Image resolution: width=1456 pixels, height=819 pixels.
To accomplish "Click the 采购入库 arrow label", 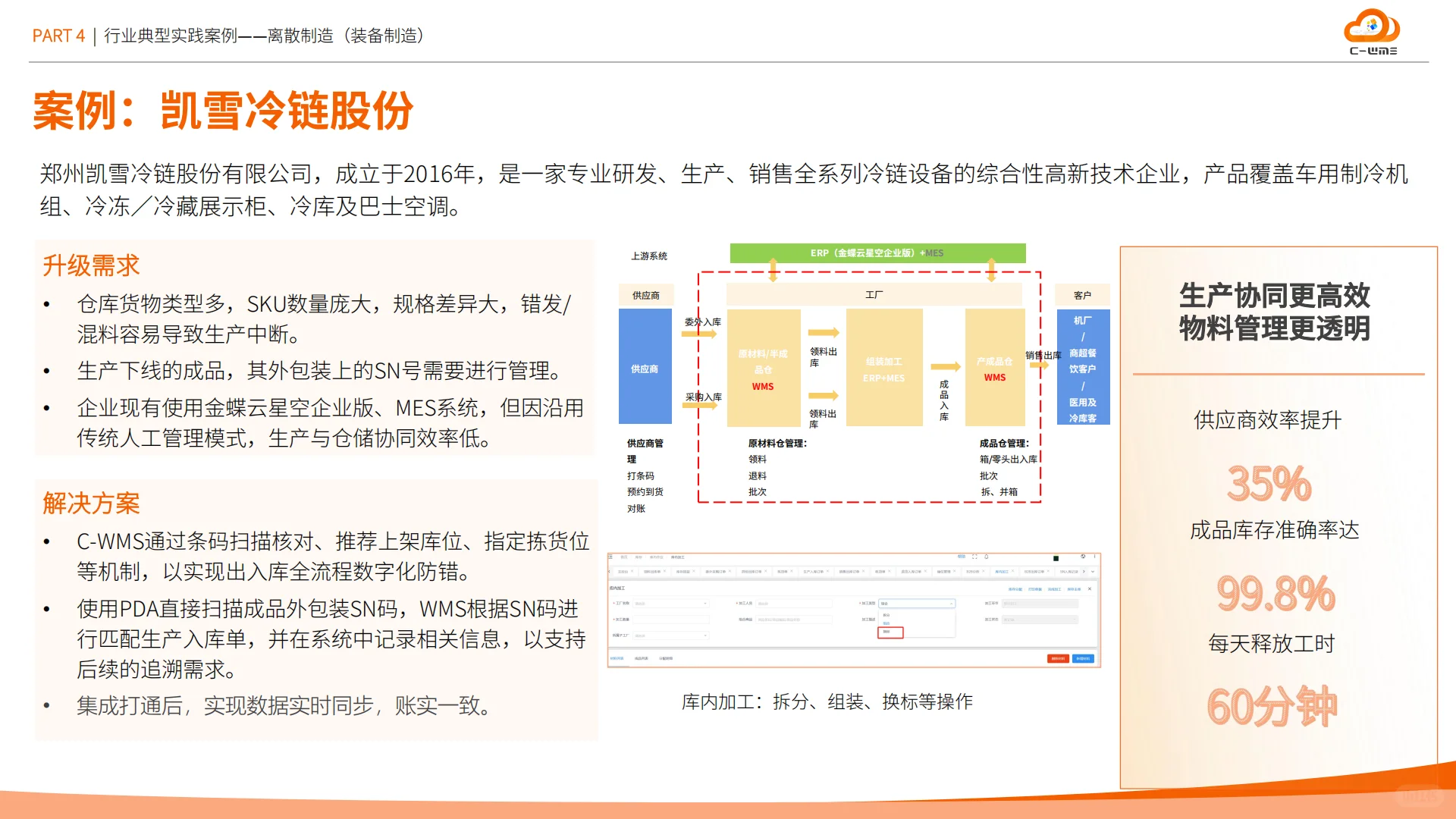I will 703,397.
